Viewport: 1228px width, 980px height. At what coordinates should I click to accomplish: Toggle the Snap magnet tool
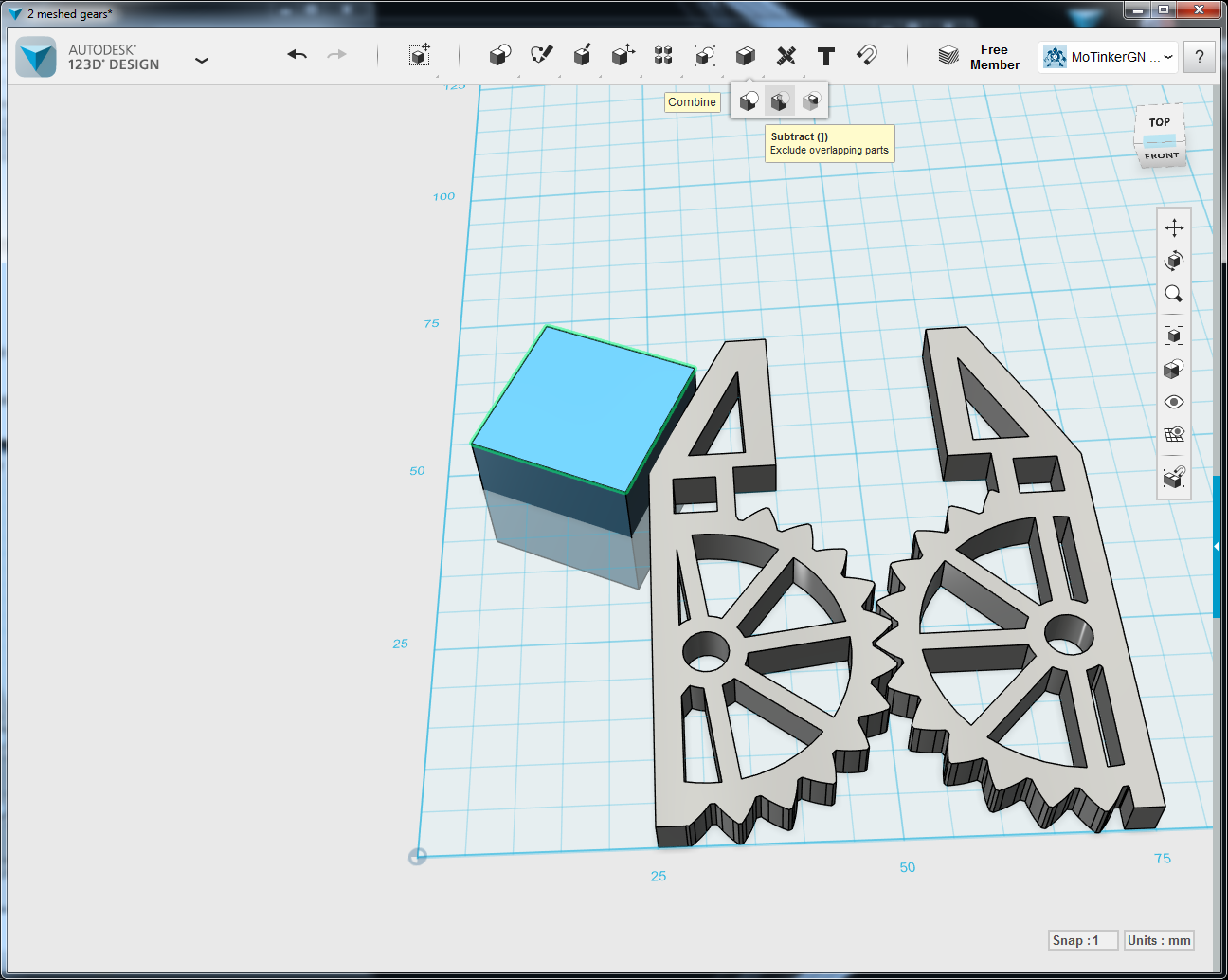click(867, 55)
